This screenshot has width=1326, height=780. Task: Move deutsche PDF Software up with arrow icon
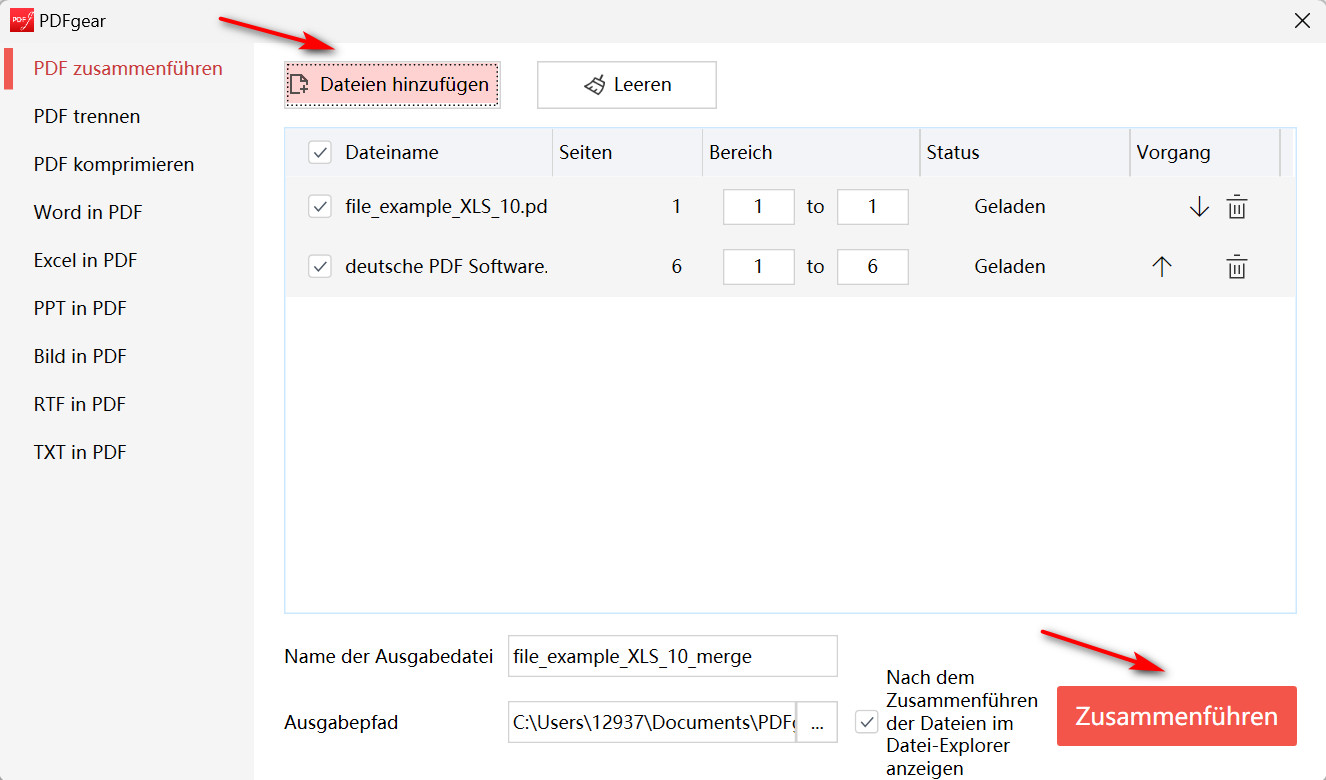click(x=1161, y=267)
